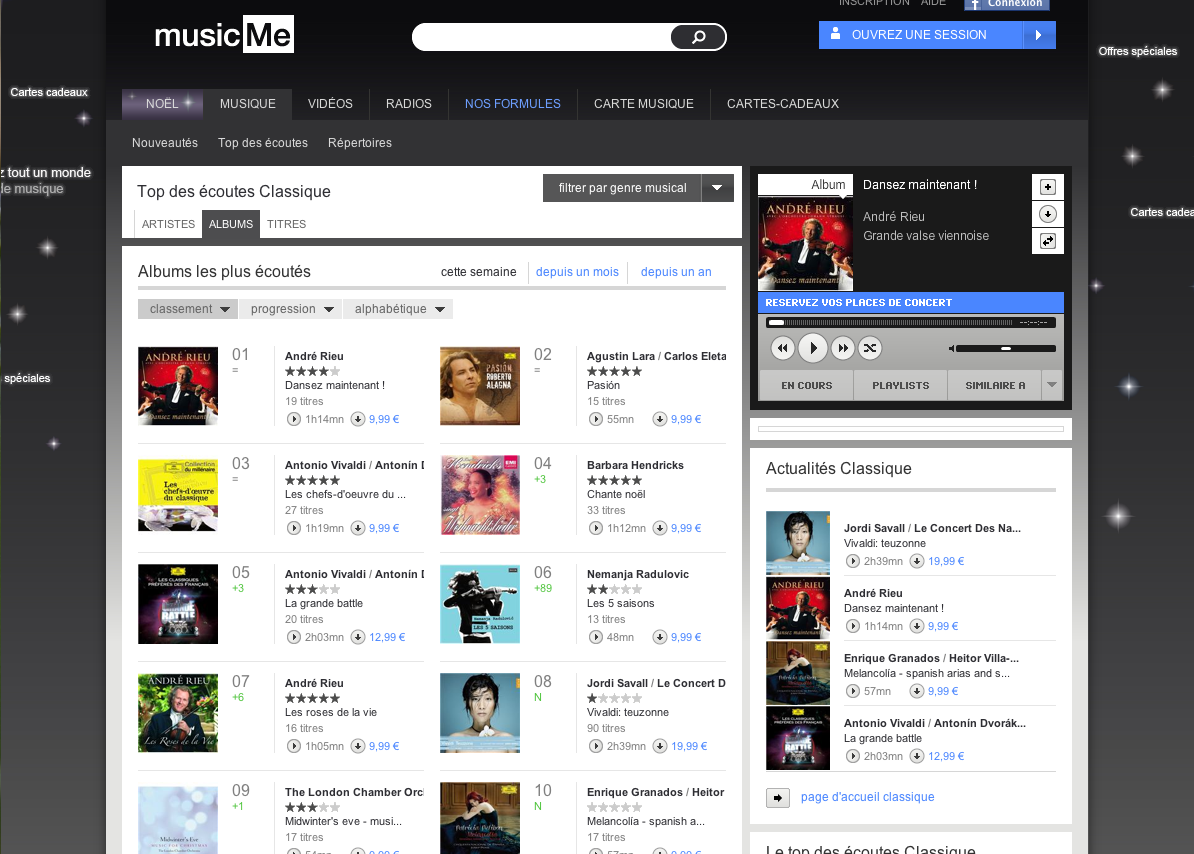Image resolution: width=1194 pixels, height=854 pixels.
Task: Play Melancolía in the Actualités Classique list
Action: click(x=852, y=691)
